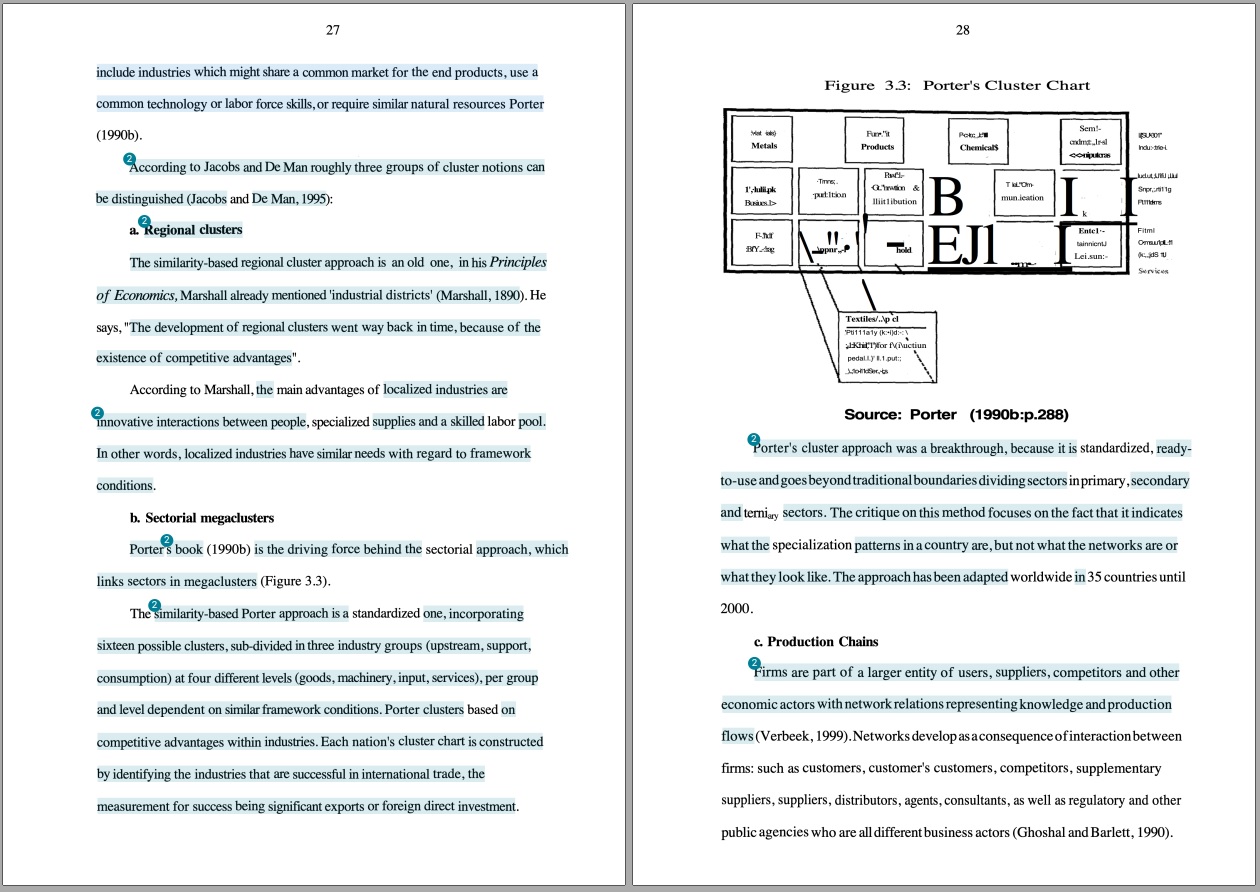Click the "Products" box in the cluster chart
Screen dimensions: 1260x892
point(877,140)
